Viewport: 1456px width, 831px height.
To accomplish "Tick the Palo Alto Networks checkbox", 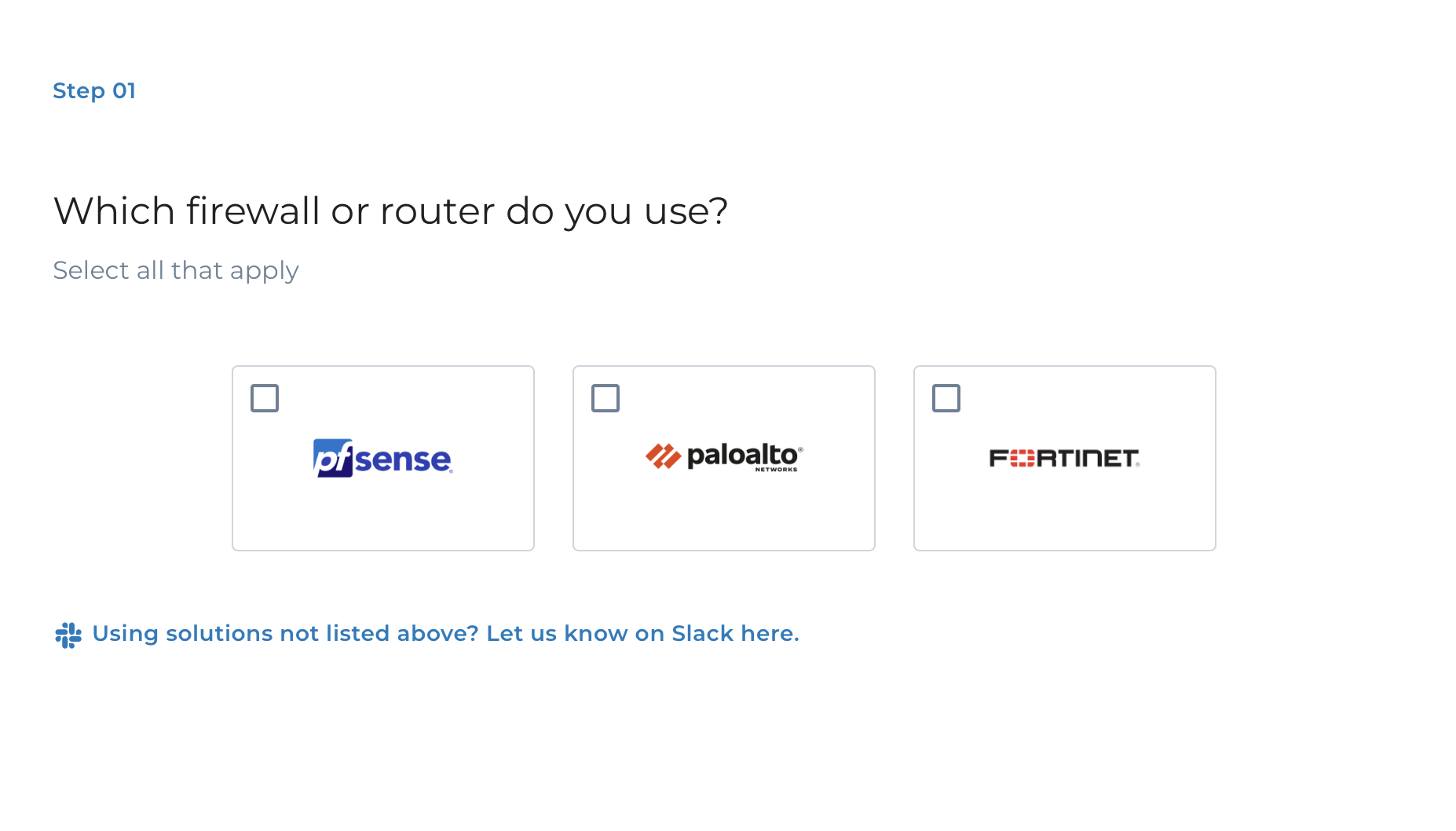I will pos(605,398).
